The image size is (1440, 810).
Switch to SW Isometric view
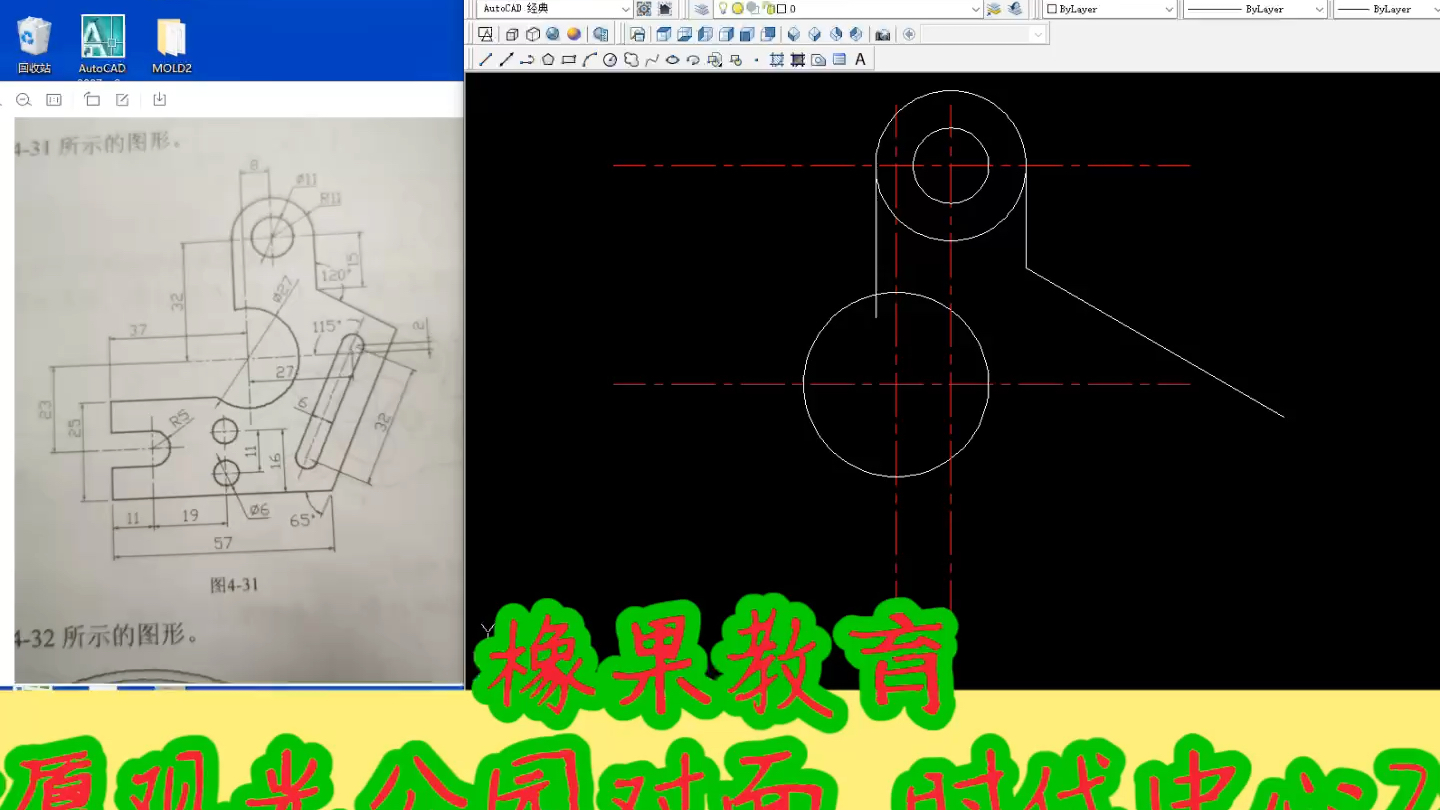(793, 34)
